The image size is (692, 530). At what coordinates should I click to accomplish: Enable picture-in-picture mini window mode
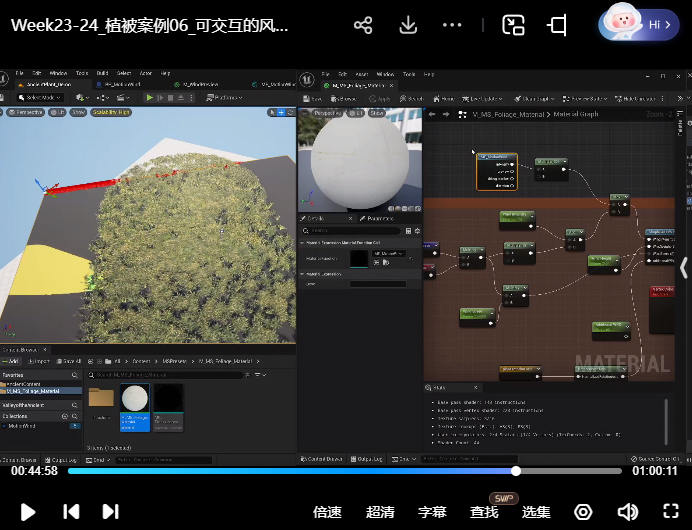pos(513,25)
